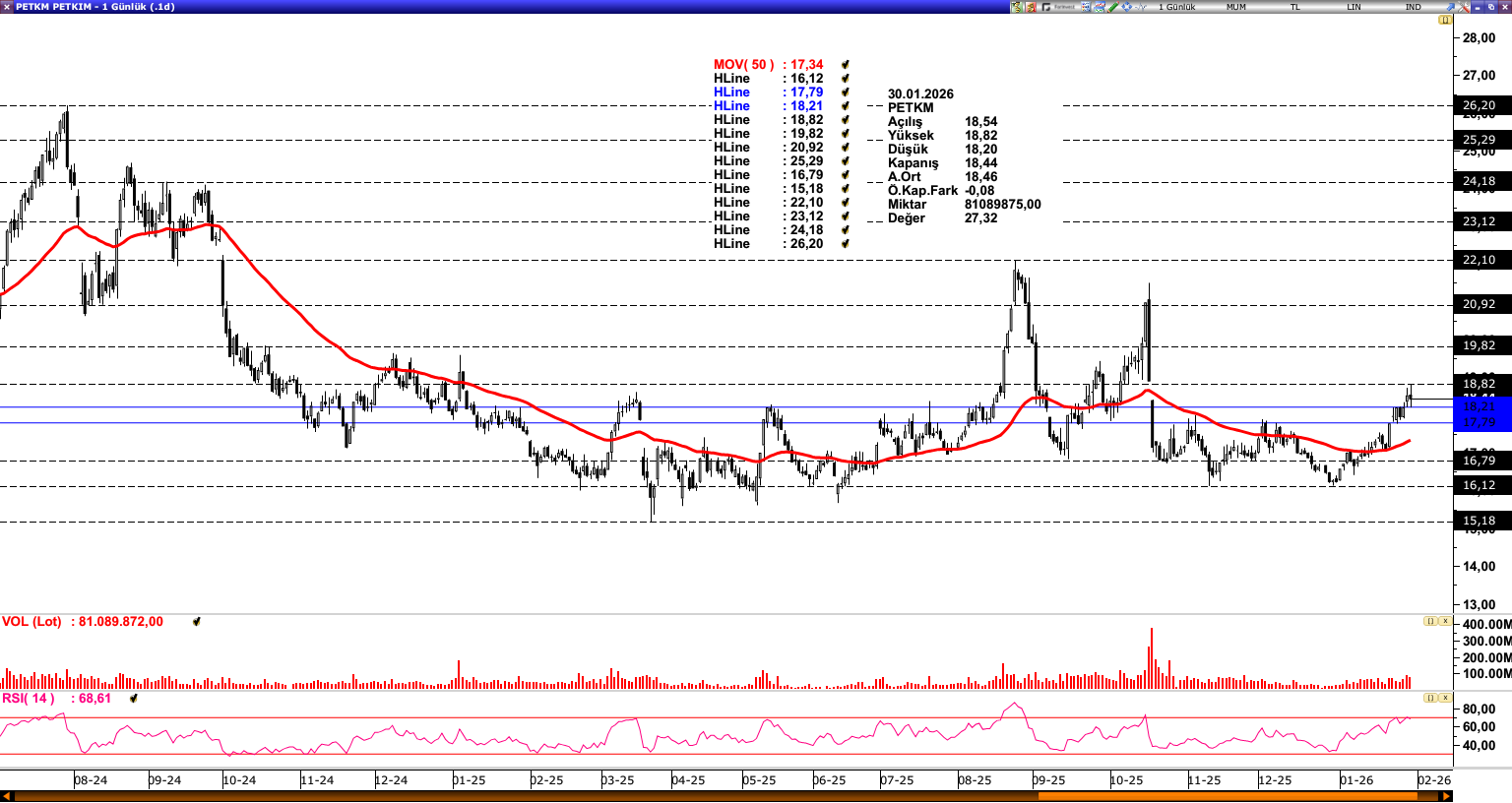Select the IND option in top bar
Screen dimensions: 1512x803
(1413, 7)
